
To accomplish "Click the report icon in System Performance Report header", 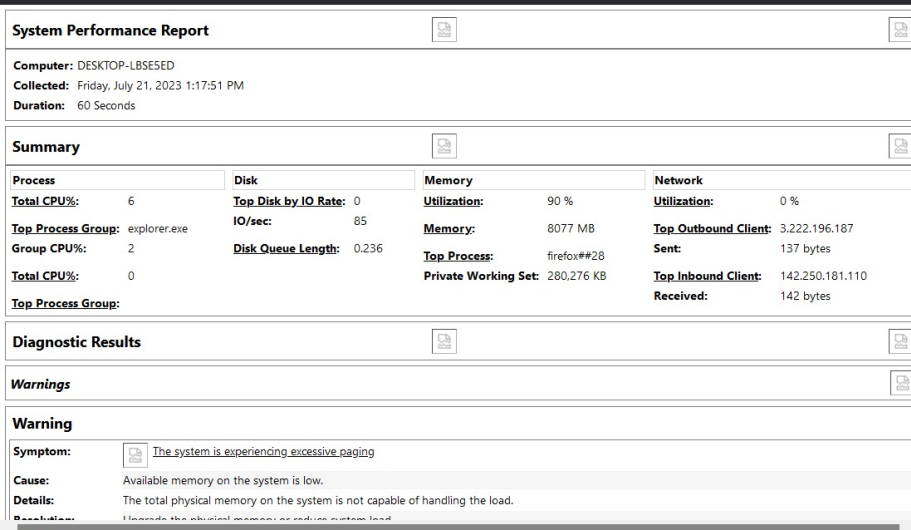I will 442,30.
